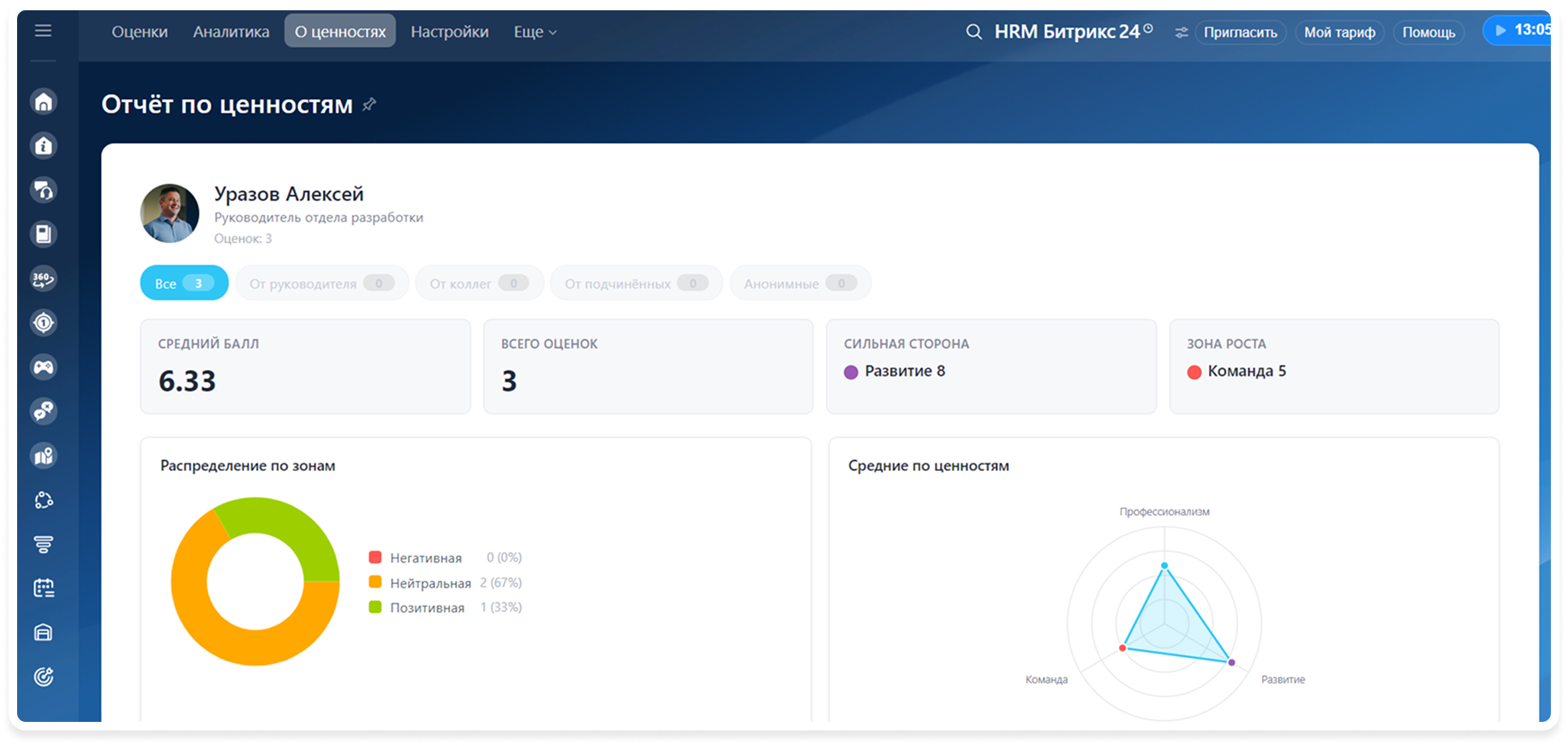This screenshot has width=1568, height=746.
Task: Click the Руководитель отдела разработки subtitle
Action: tap(319, 218)
